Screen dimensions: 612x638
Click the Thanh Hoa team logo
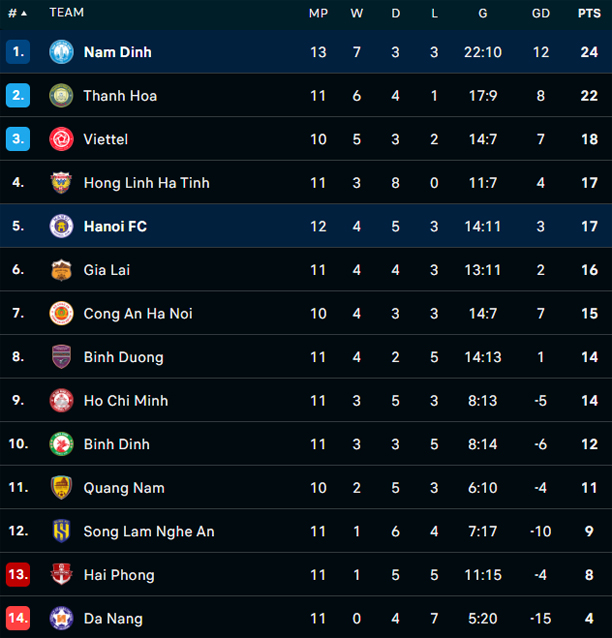[61, 96]
